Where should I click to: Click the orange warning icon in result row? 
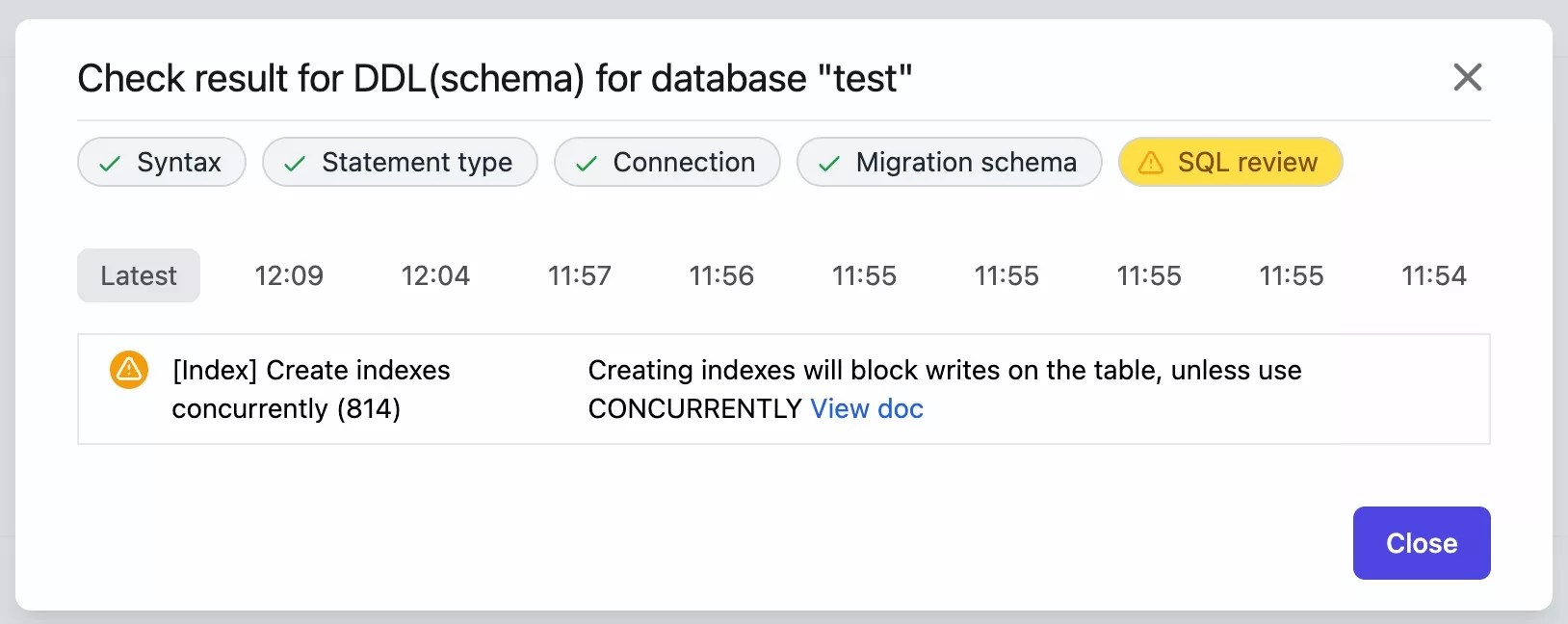(129, 370)
